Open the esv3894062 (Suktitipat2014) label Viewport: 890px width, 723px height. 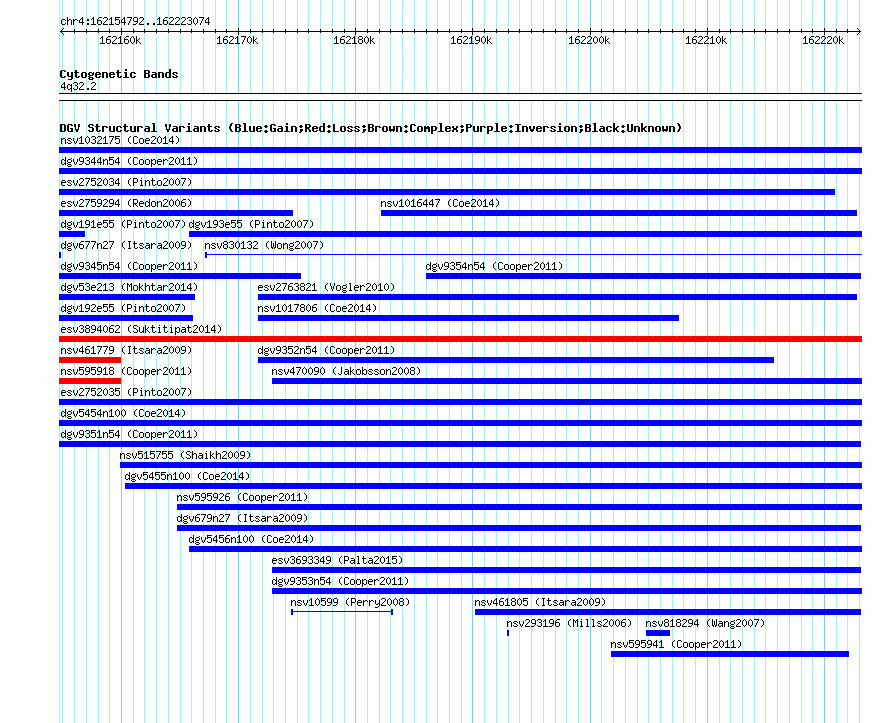(141, 329)
